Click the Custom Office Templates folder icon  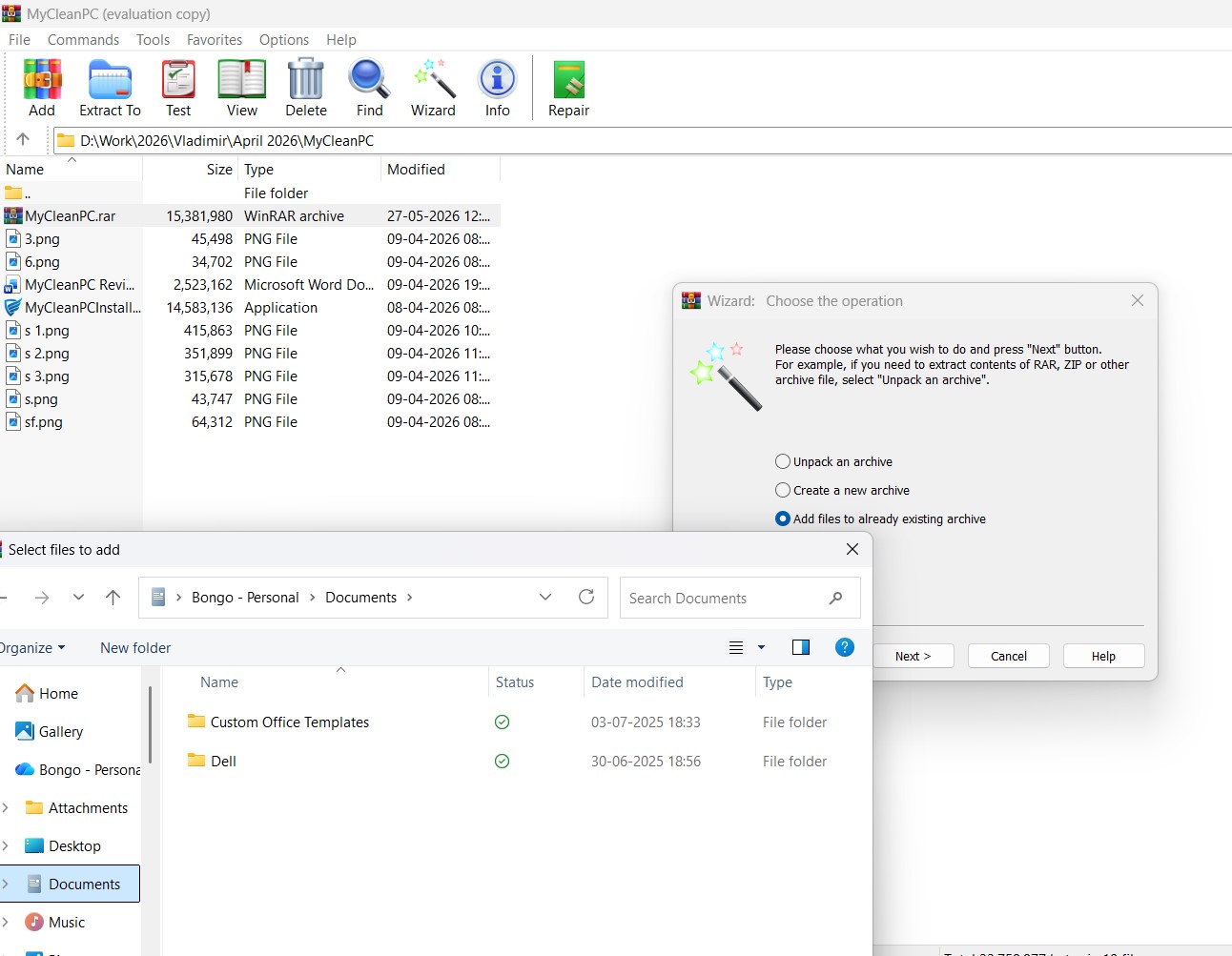pyautogui.click(x=196, y=721)
